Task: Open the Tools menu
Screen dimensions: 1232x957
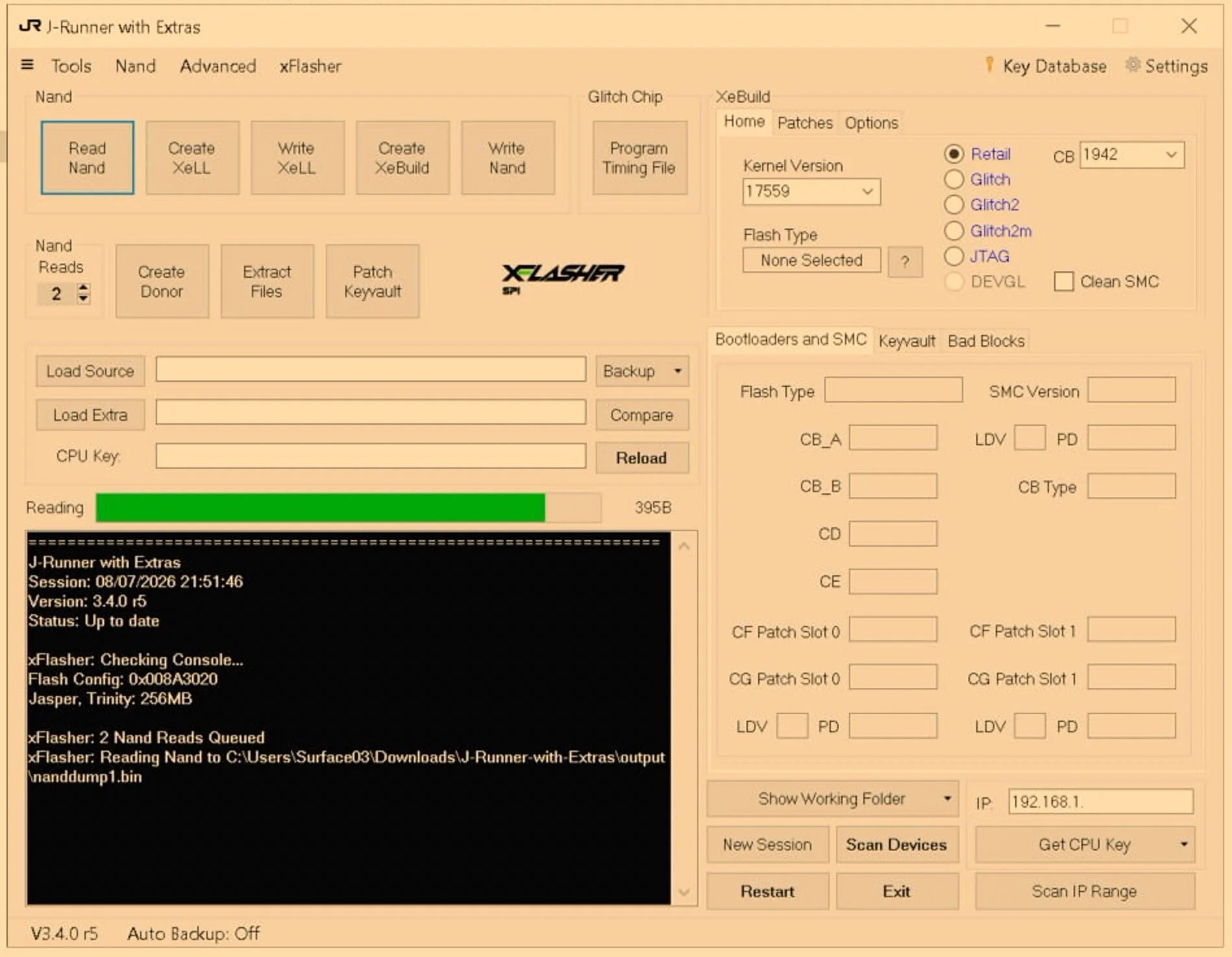Action: click(x=71, y=66)
